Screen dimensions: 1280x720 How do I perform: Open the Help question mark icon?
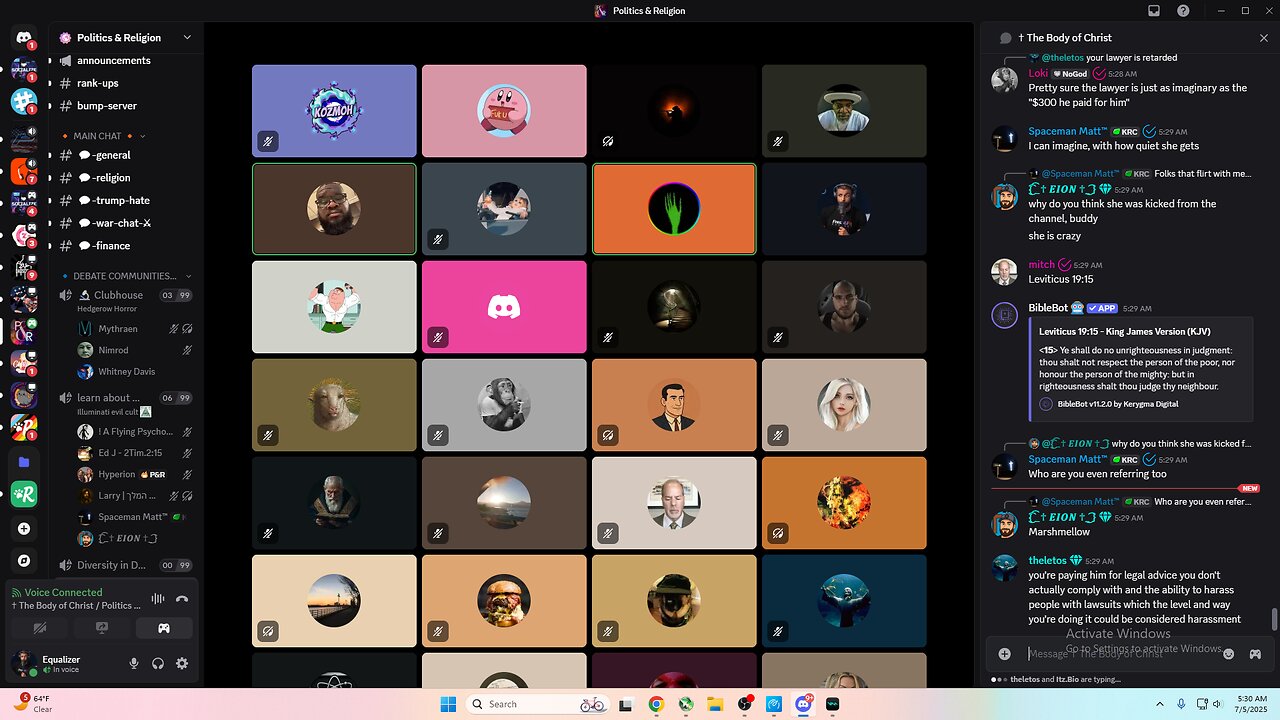click(x=1184, y=11)
